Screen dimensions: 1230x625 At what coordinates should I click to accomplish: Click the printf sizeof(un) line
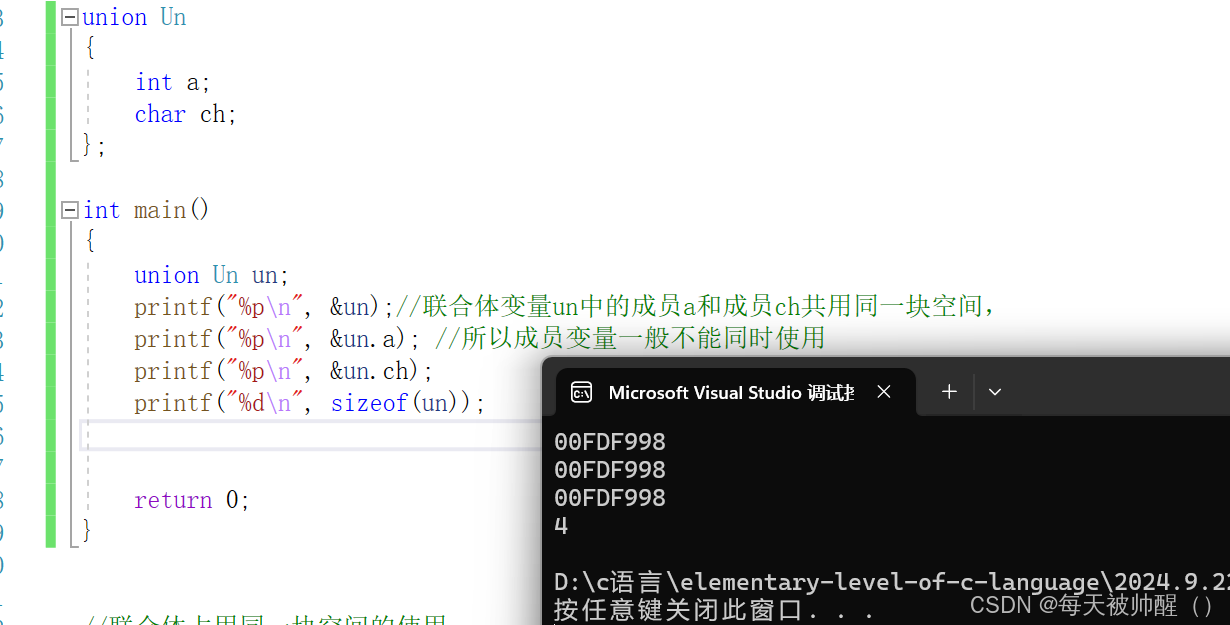click(x=309, y=403)
